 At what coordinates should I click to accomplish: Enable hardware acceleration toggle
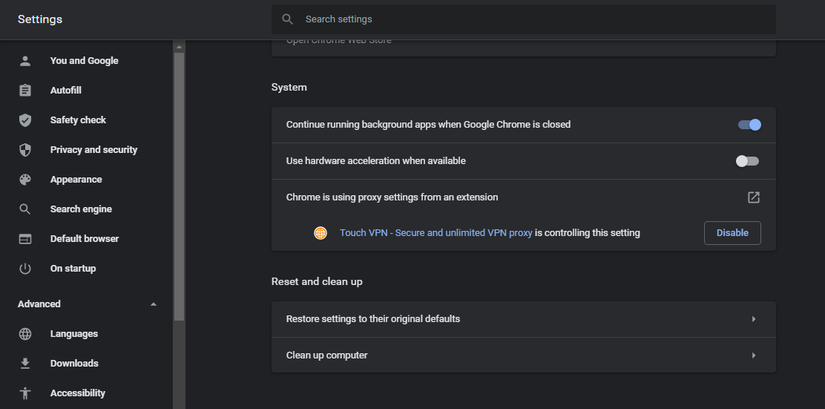[x=747, y=161]
